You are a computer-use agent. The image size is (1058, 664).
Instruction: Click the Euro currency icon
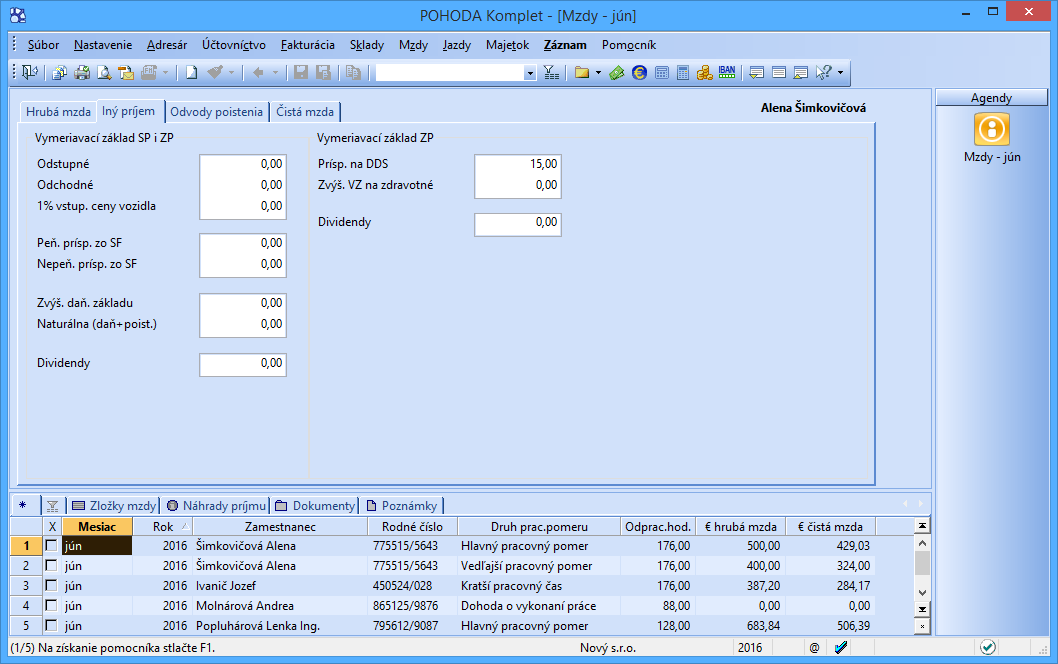[640, 73]
